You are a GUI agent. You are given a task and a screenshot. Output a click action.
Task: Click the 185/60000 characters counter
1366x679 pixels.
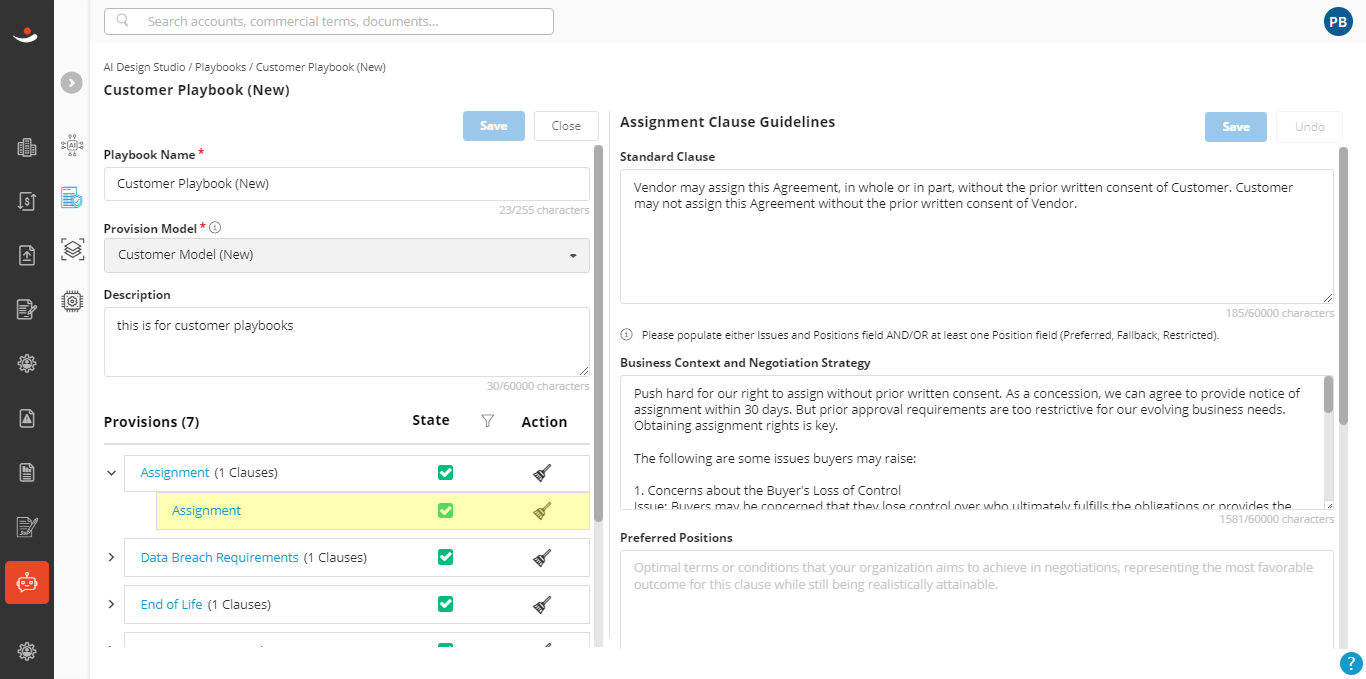point(1280,313)
